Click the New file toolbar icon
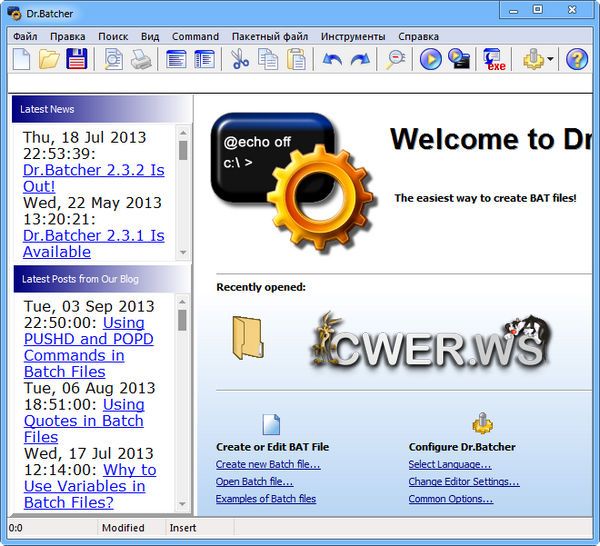This screenshot has height=546, width=600. click(x=20, y=60)
